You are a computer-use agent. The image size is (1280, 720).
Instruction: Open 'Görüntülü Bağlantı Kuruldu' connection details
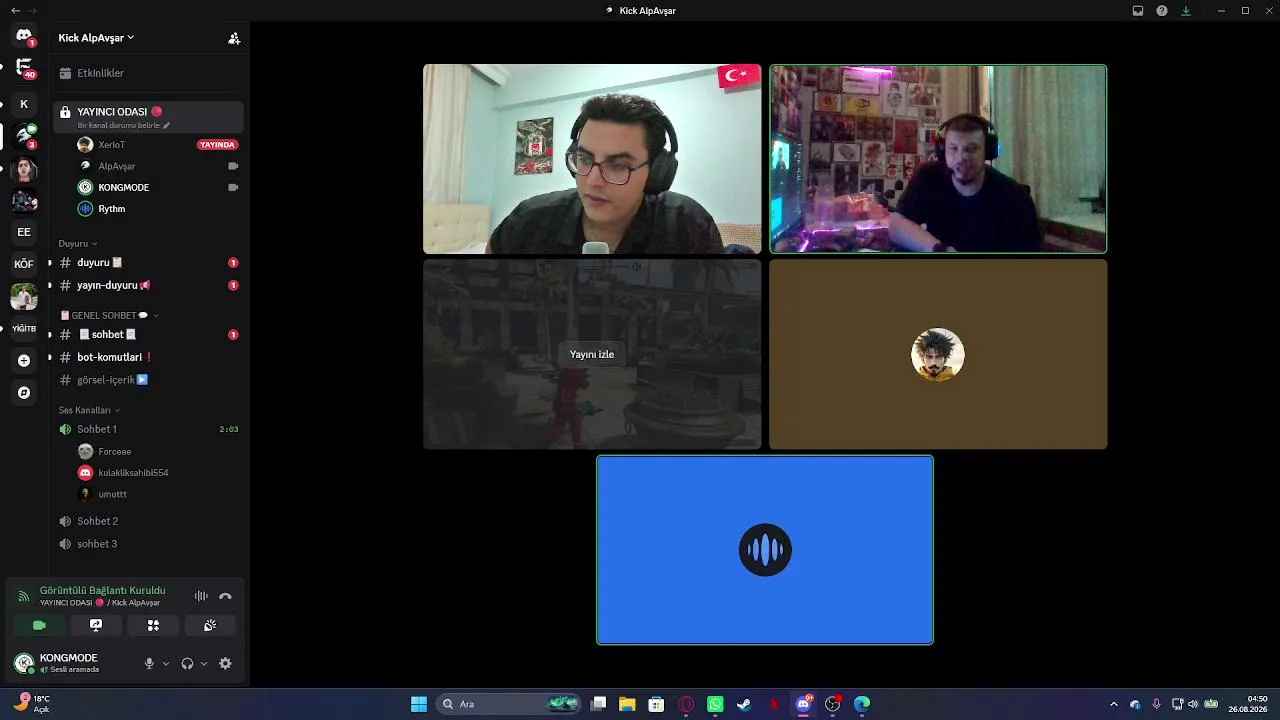(x=103, y=591)
